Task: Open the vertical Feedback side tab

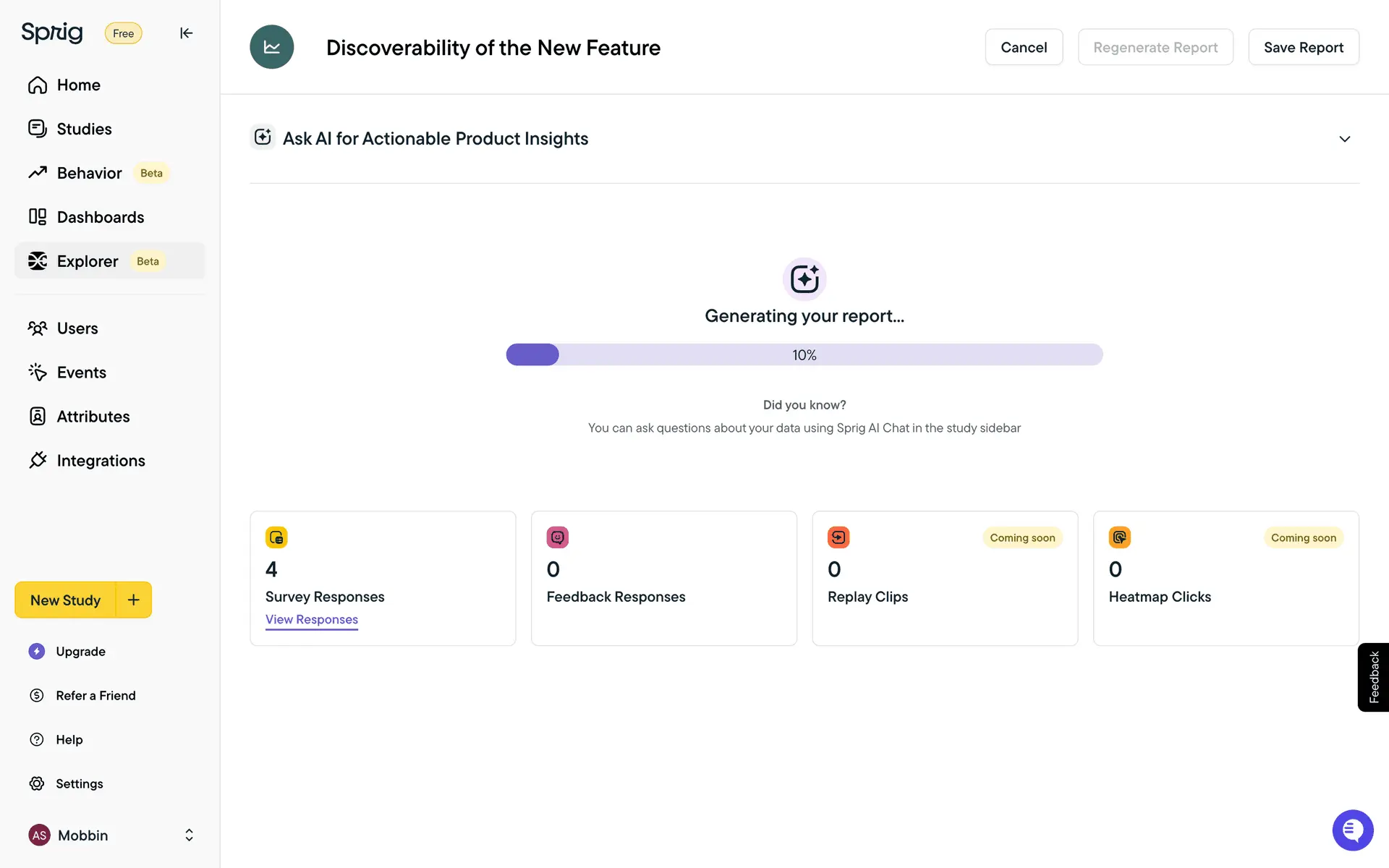Action: pyautogui.click(x=1373, y=677)
